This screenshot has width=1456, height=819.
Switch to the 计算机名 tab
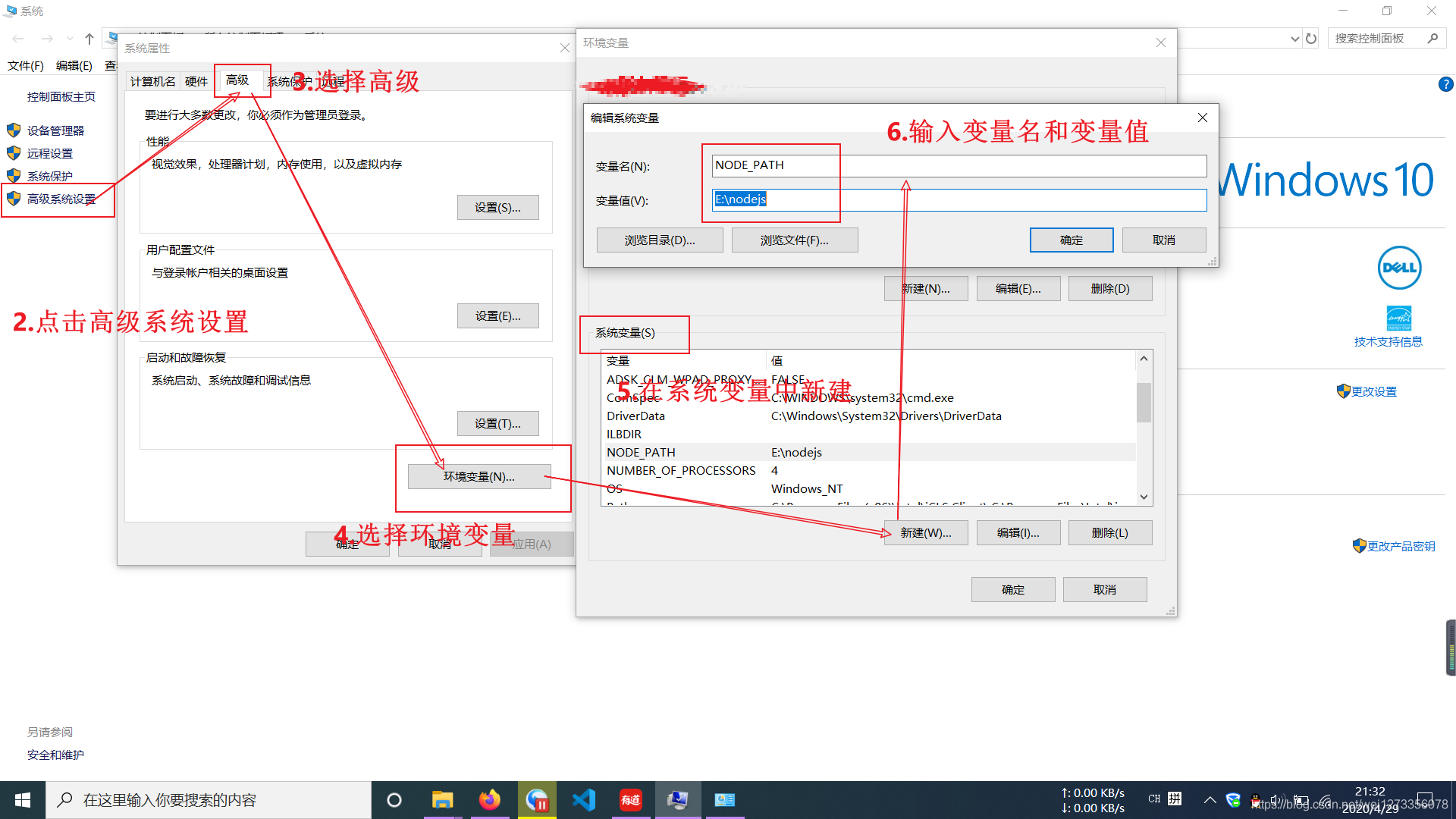coord(152,81)
